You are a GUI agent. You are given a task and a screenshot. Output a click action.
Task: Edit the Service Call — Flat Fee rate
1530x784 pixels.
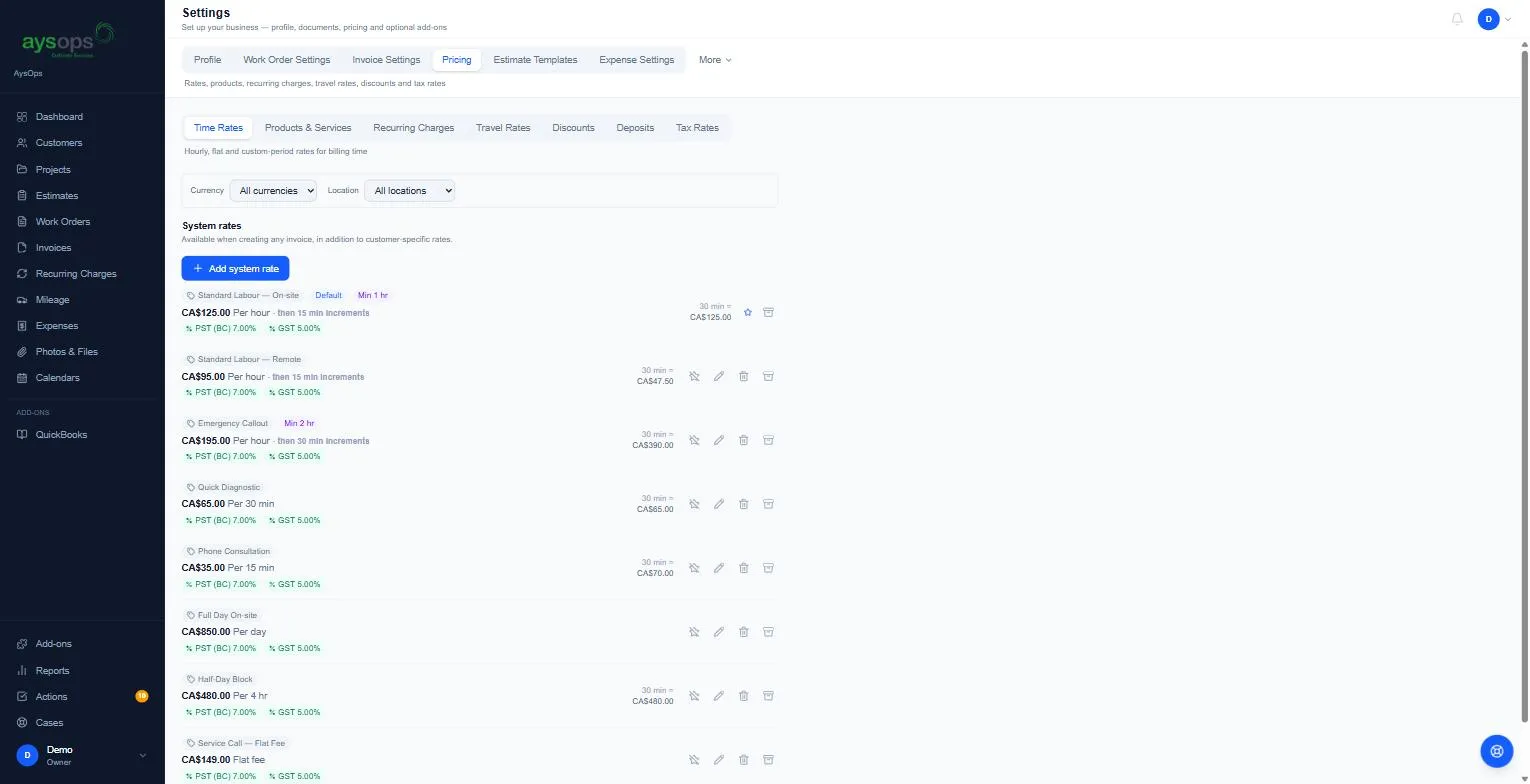point(718,760)
